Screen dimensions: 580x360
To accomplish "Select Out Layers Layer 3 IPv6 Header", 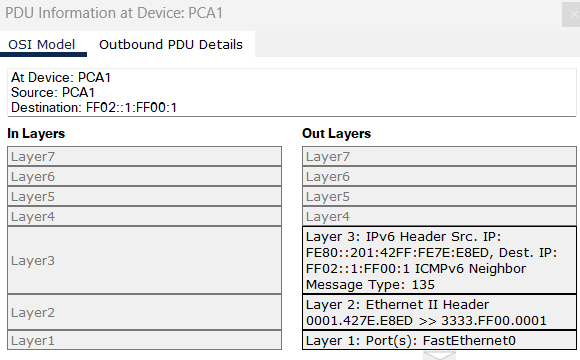I will click(439, 260).
